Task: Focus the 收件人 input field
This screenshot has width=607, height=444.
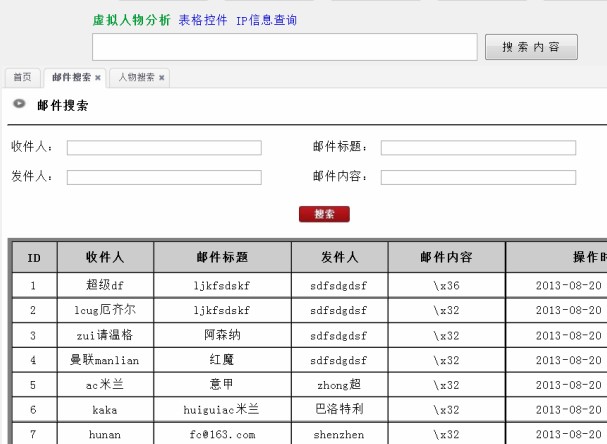Action: (164, 147)
